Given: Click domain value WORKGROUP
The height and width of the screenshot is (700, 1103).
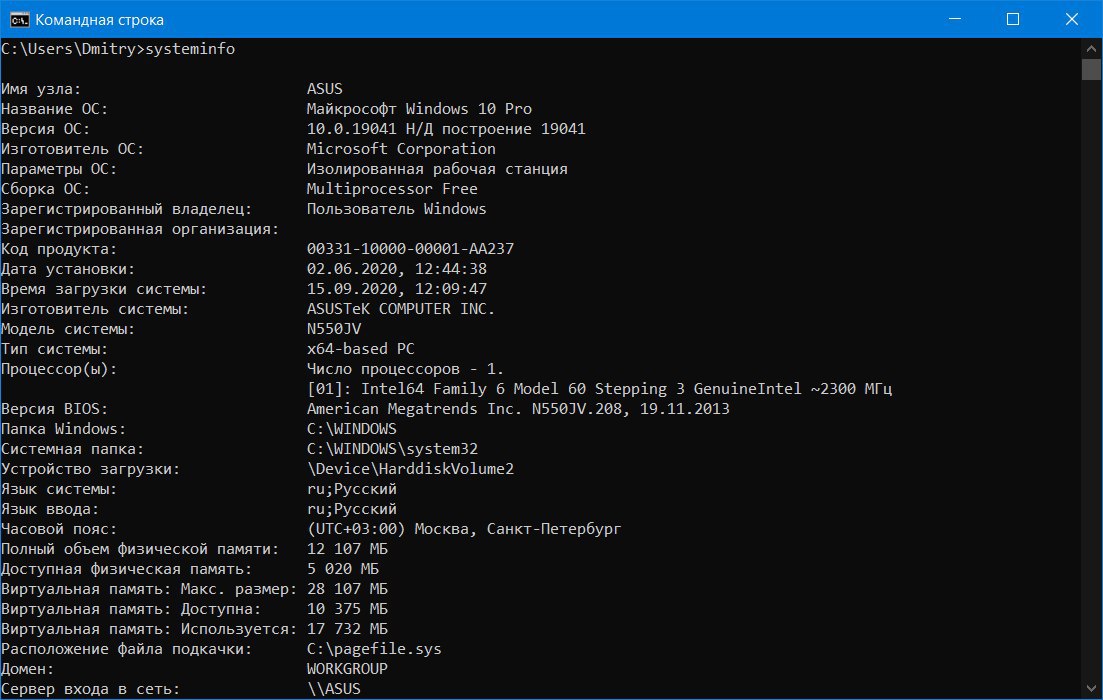Looking at the screenshot, I should coord(347,668).
